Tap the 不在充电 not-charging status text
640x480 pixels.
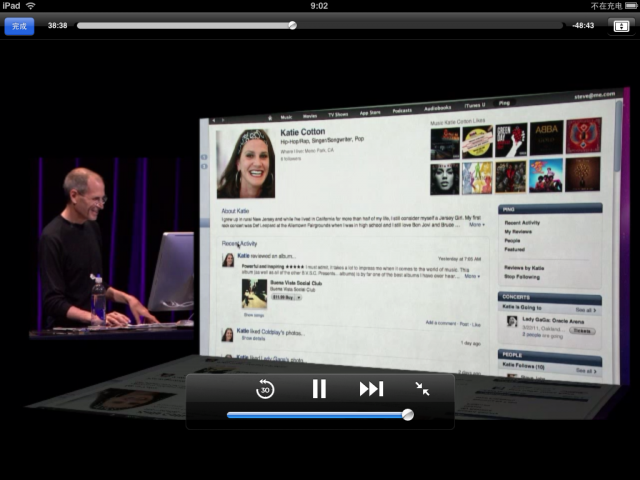(x=606, y=6)
